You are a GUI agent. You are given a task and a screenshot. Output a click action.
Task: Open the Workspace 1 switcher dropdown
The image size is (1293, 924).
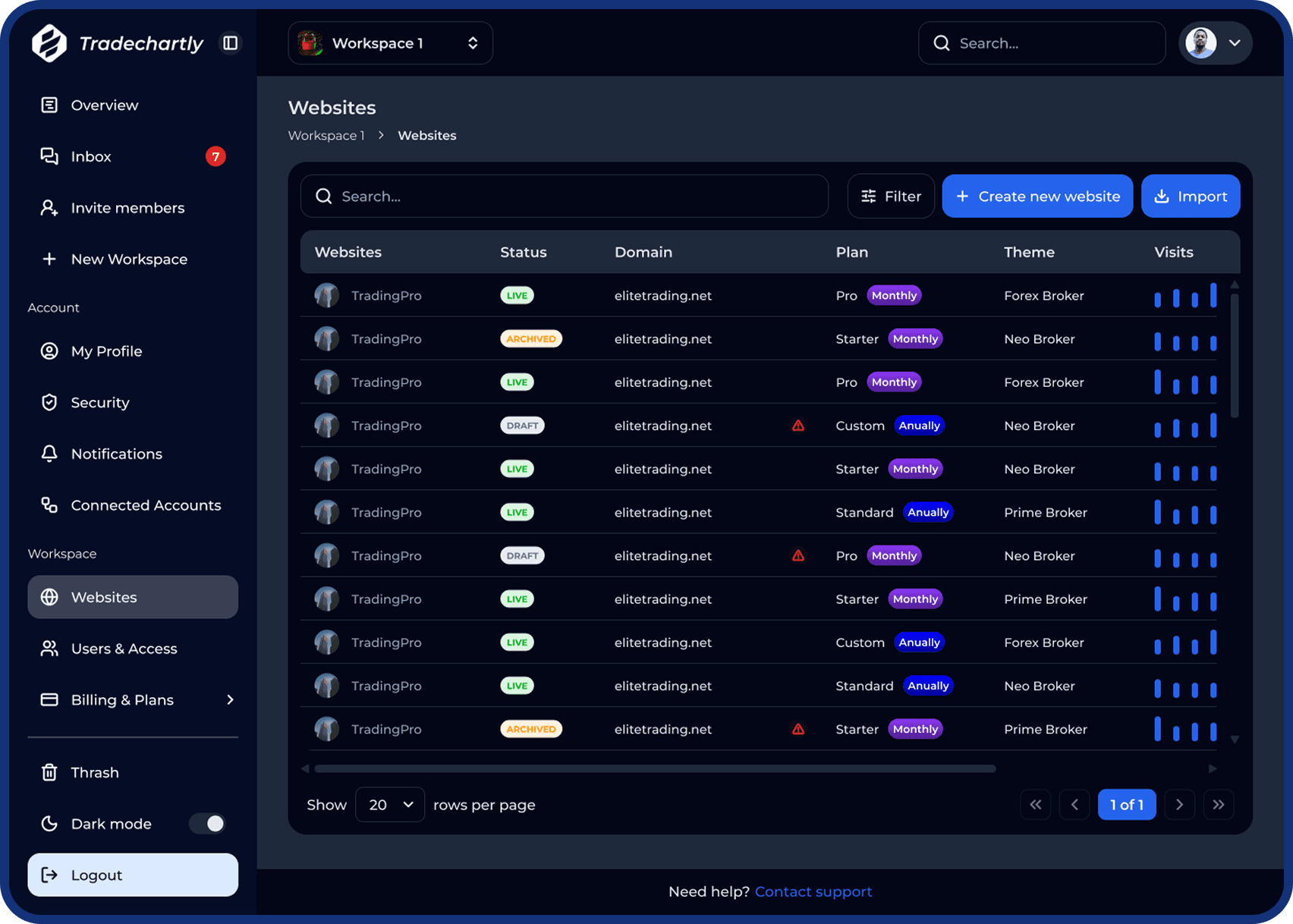point(390,42)
